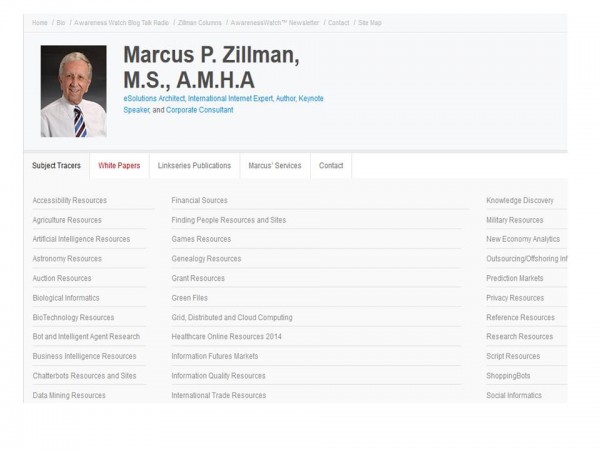Switch to the White Papers tab
The height and width of the screenshot is (450, 600).
coord(119,165)
